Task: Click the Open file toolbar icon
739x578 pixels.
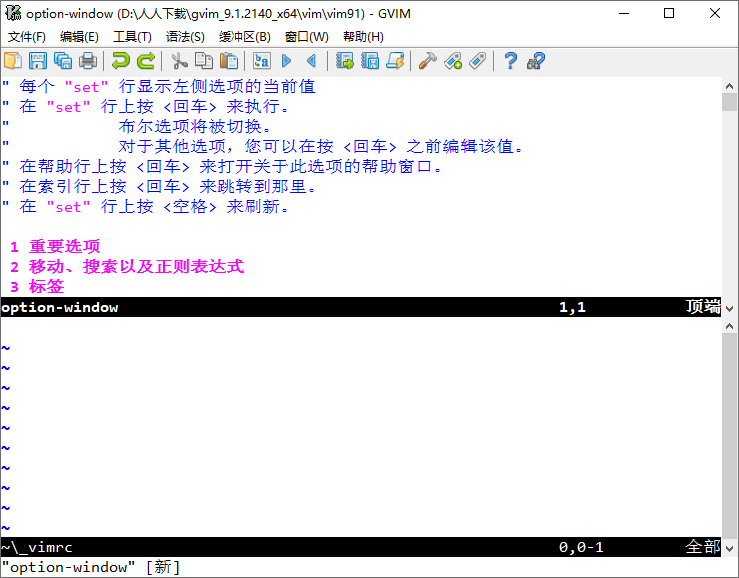Action: click(13, 61)
